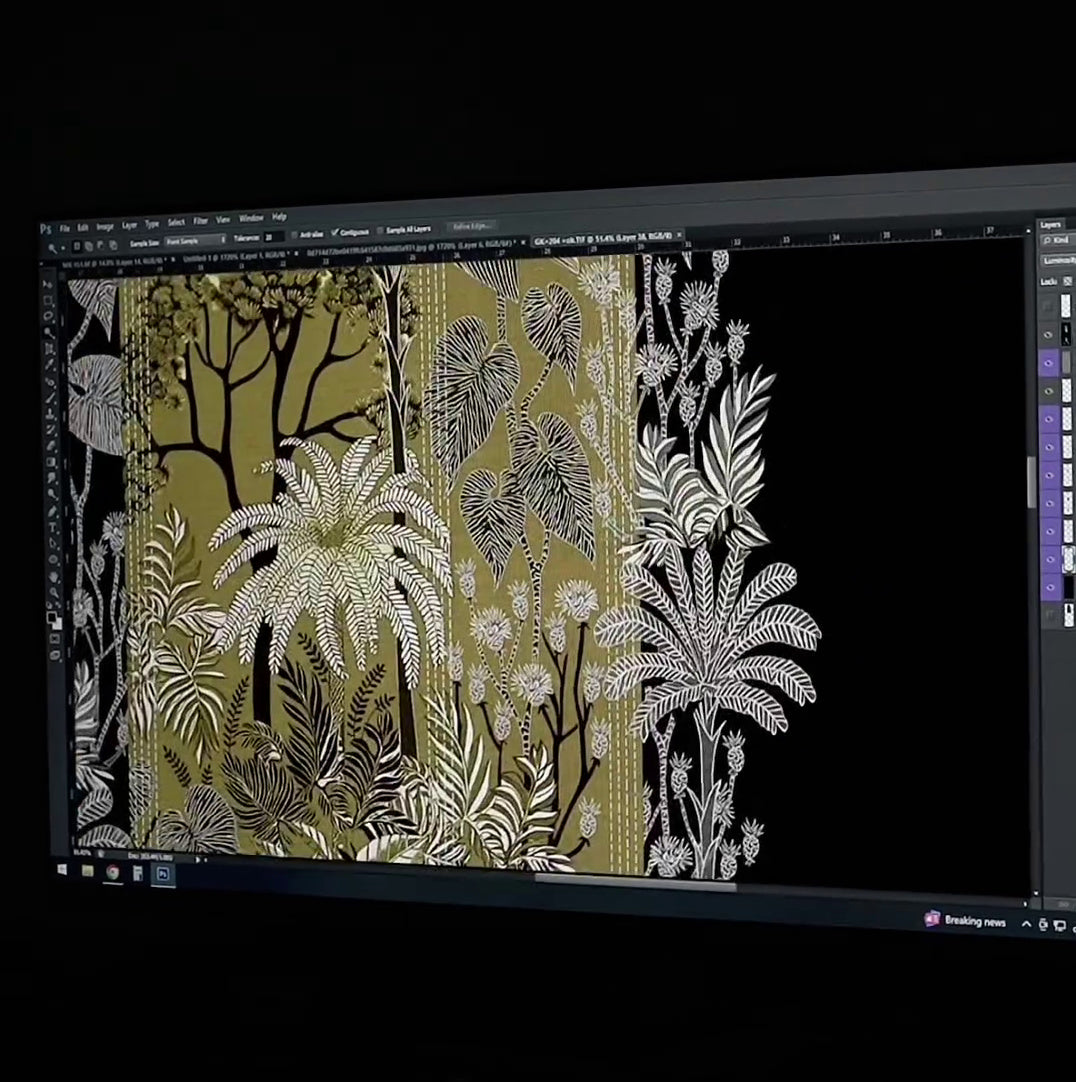Open the layer Kind filter dropdown
1076x1082 pixels.
pyautogui.click(x=1058, y=240)
